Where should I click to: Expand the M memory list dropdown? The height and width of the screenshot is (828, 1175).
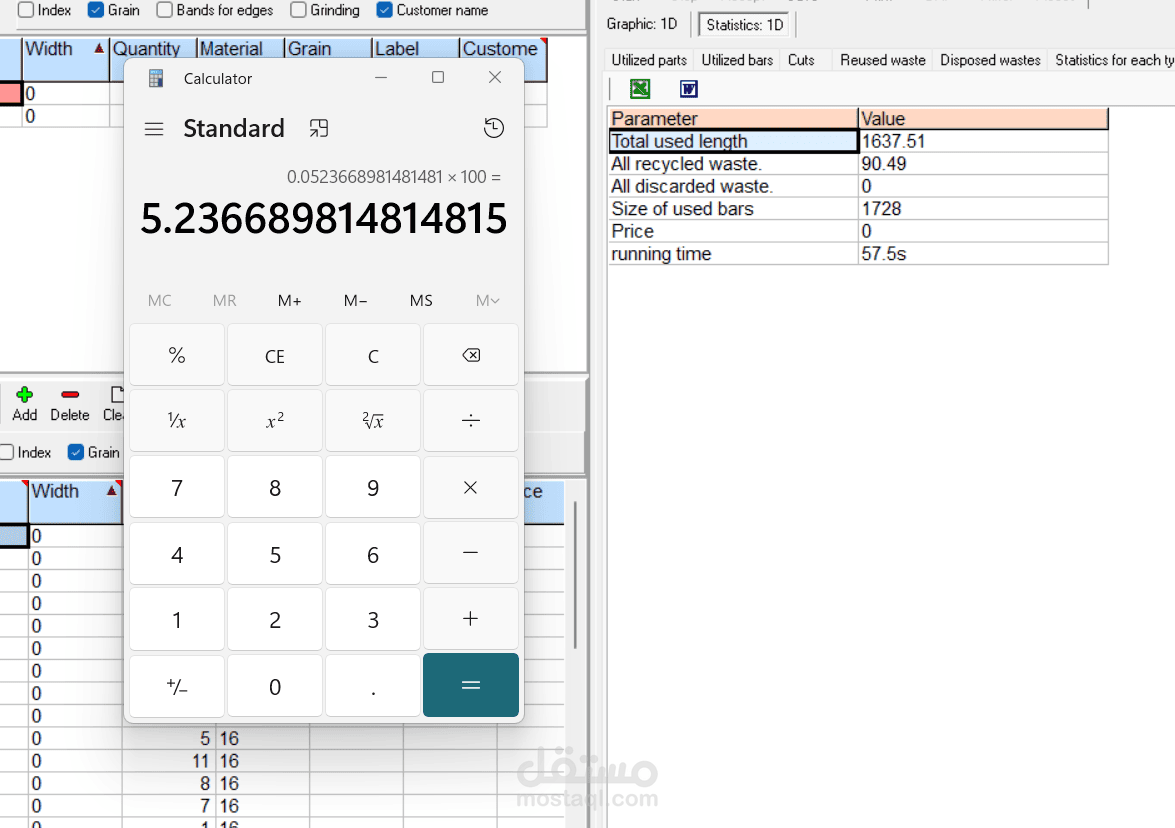pyautogui.click(x=487, y=300)
